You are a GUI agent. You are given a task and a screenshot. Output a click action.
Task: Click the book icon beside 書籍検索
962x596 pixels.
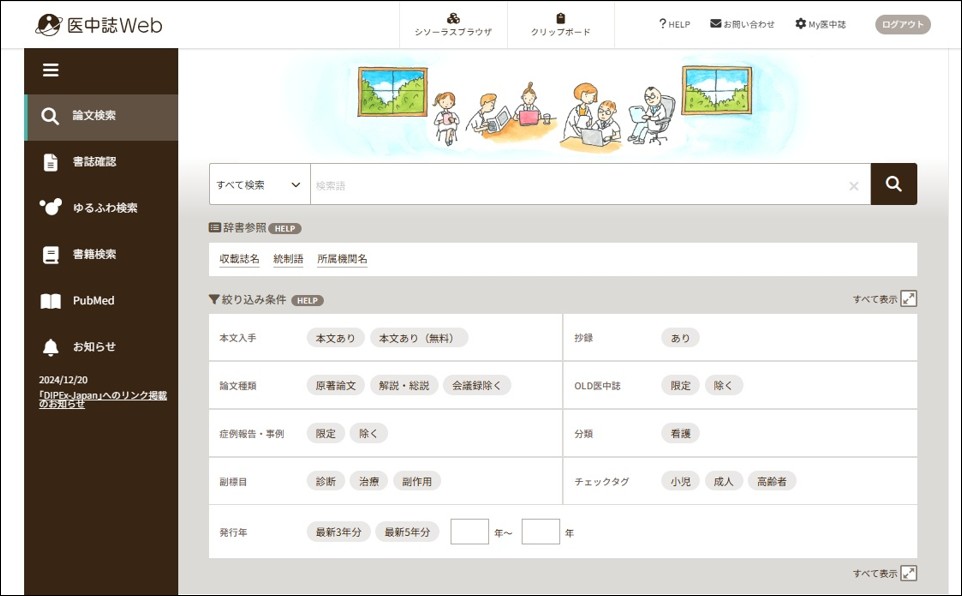click(50, 255)
